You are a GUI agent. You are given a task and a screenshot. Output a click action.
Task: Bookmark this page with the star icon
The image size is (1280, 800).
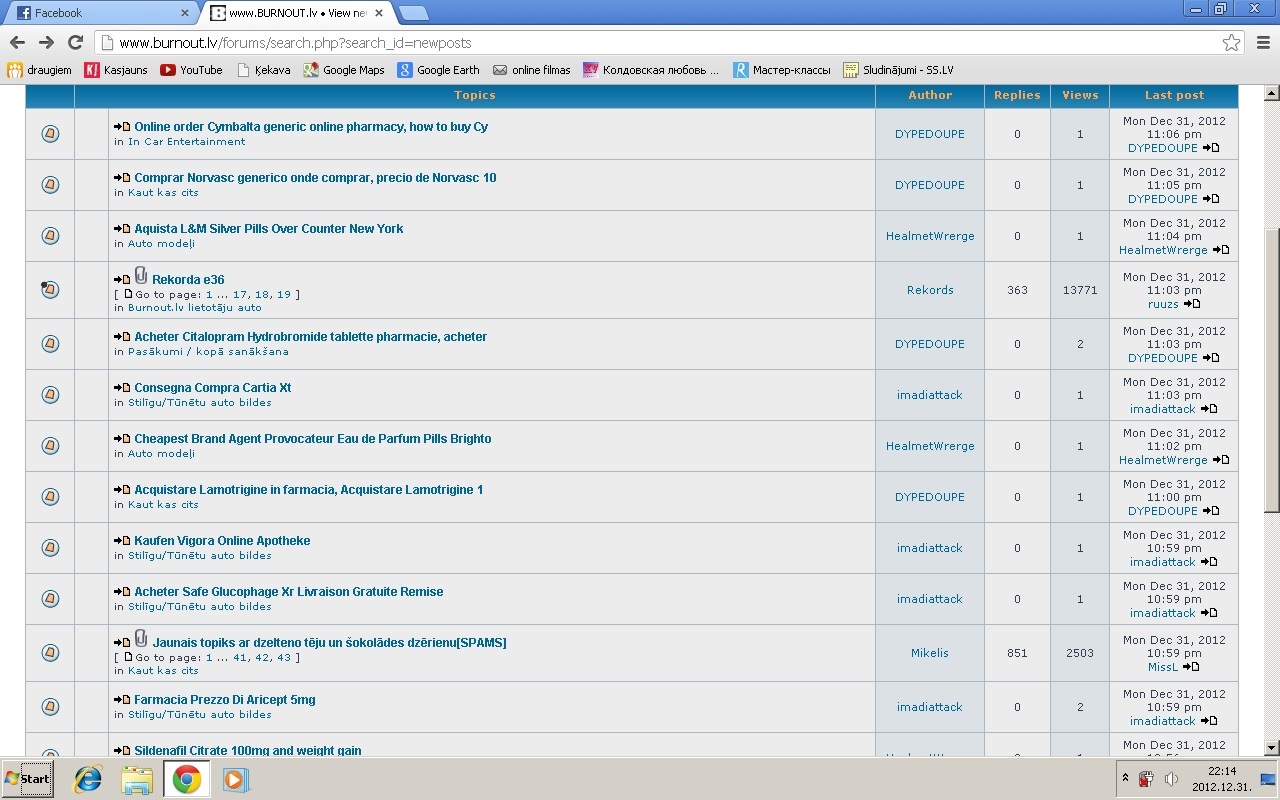pos(1231,43)
